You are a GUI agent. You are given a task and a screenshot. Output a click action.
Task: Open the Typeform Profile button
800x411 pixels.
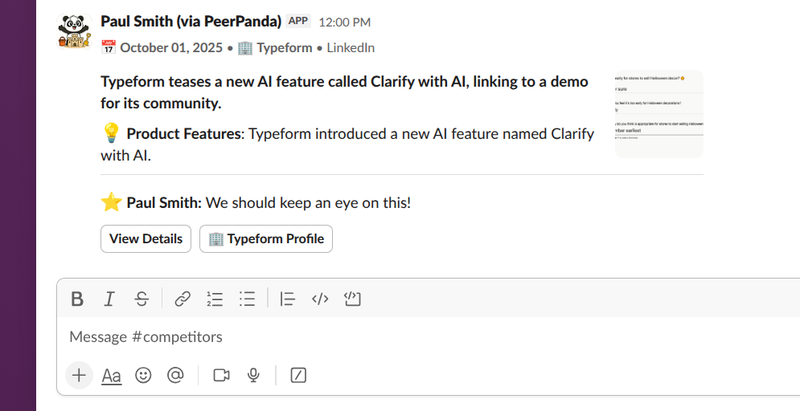pyautogui.click(x=266, y=239)
